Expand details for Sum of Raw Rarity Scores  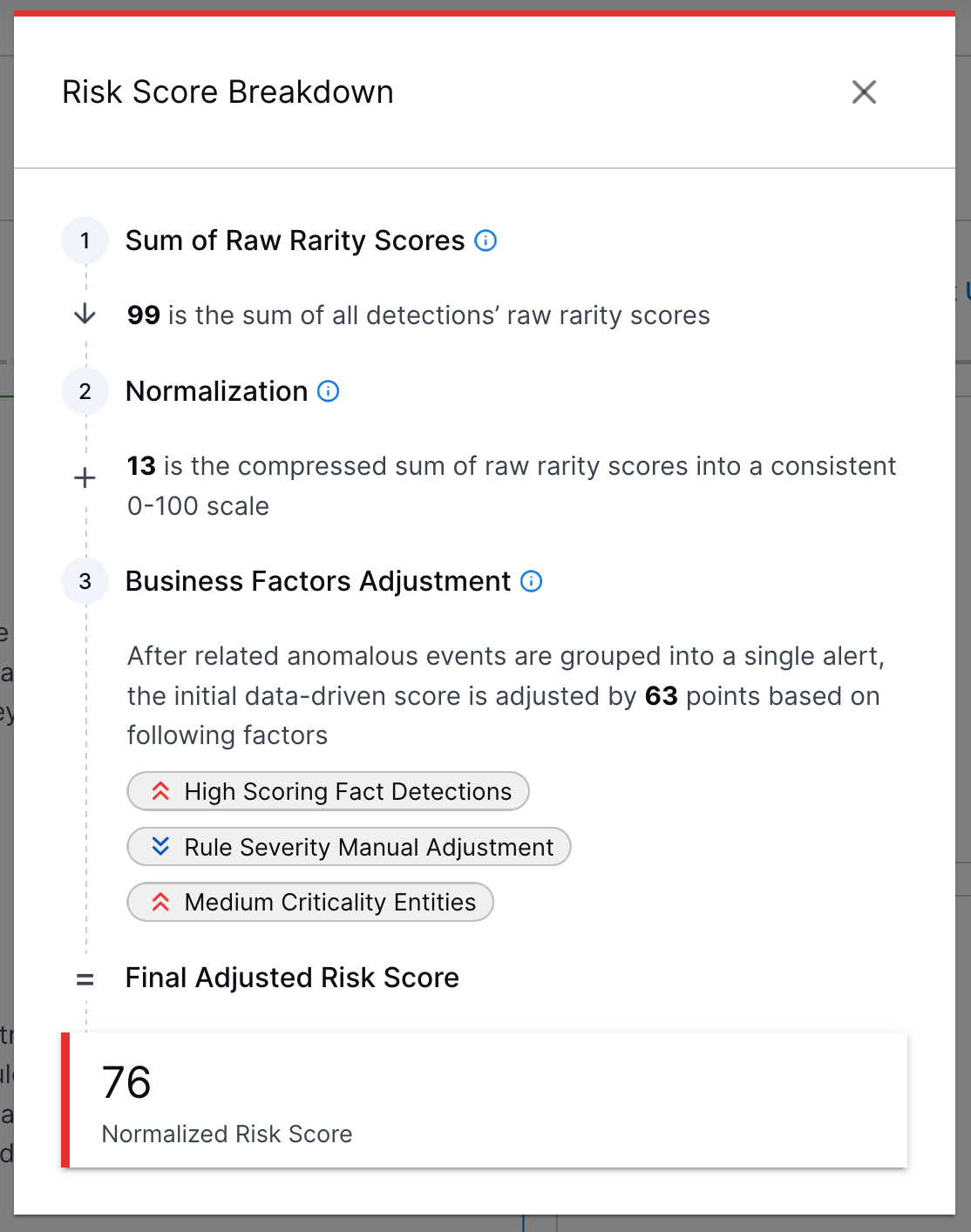click(x=295, y=240)
